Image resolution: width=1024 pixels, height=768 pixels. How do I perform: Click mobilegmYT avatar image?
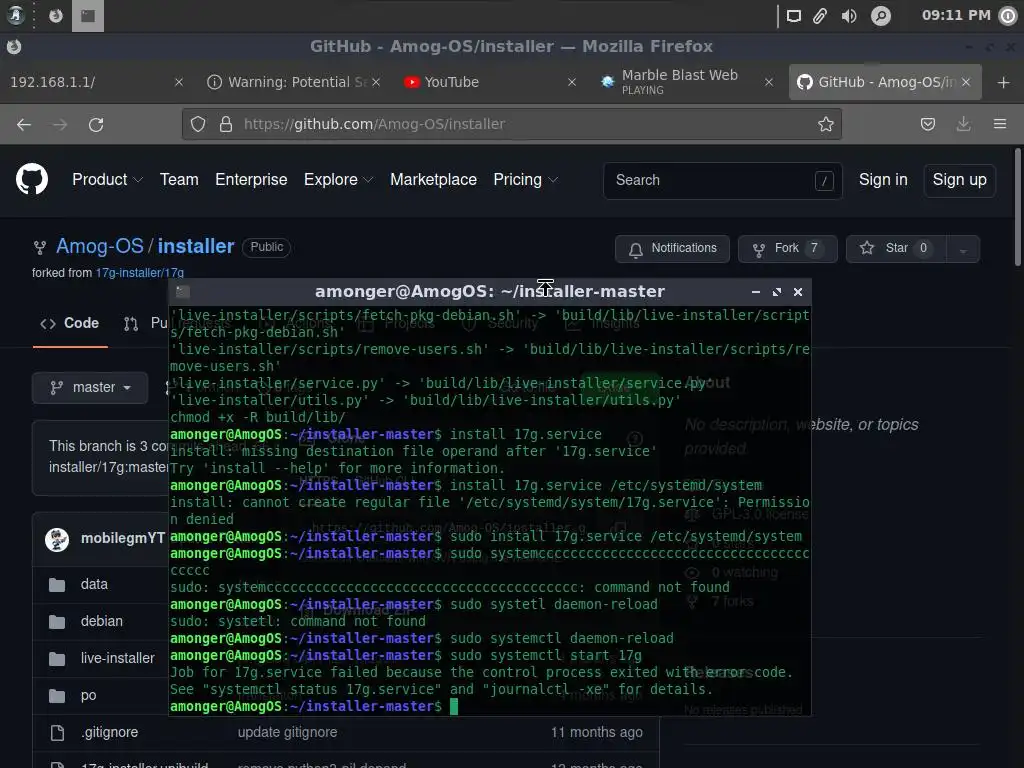pyautogui.click(x=57, y=539)
